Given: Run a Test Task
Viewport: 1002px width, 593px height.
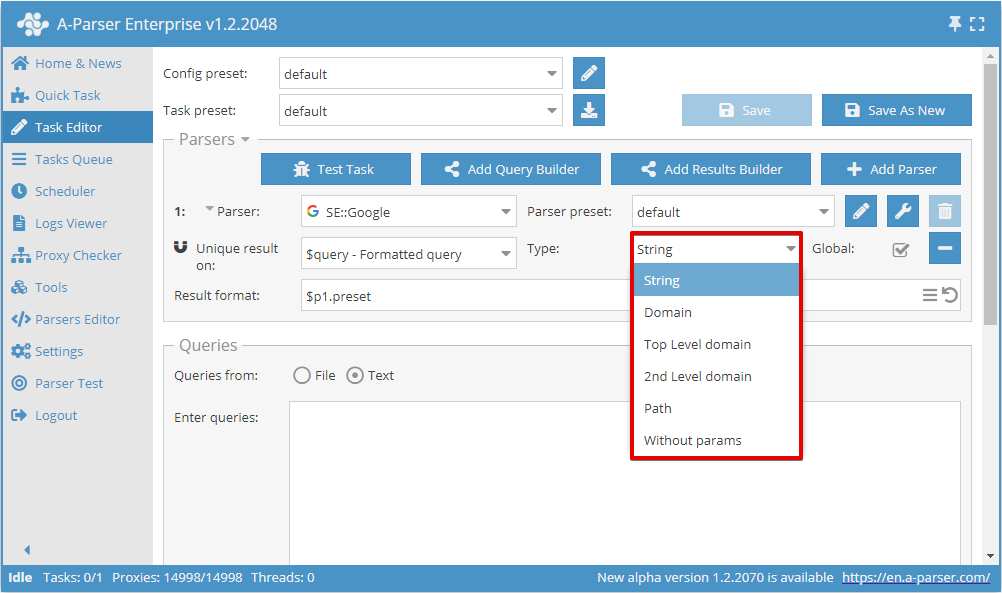Looking at the screenshot, I should pos(335,169).
